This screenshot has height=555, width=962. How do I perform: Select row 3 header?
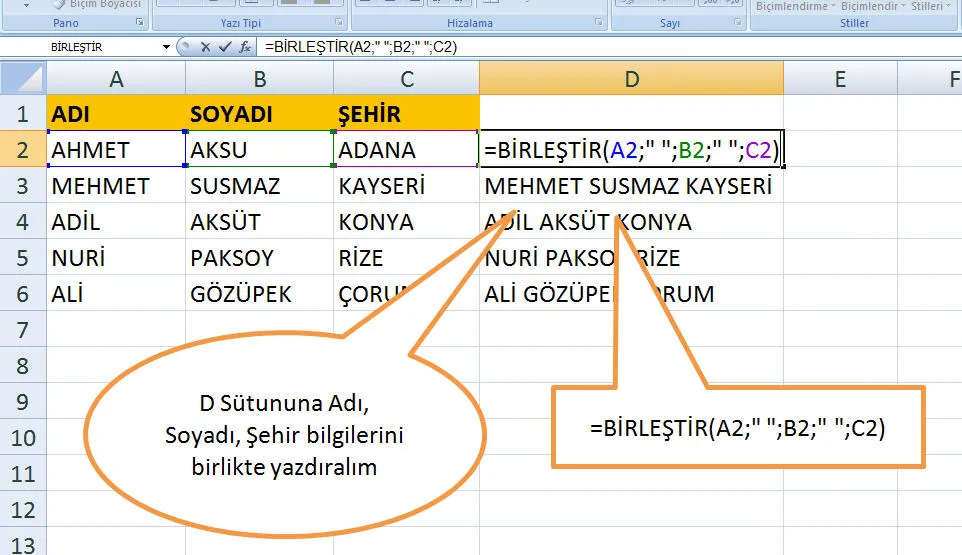tap(23, 186)
